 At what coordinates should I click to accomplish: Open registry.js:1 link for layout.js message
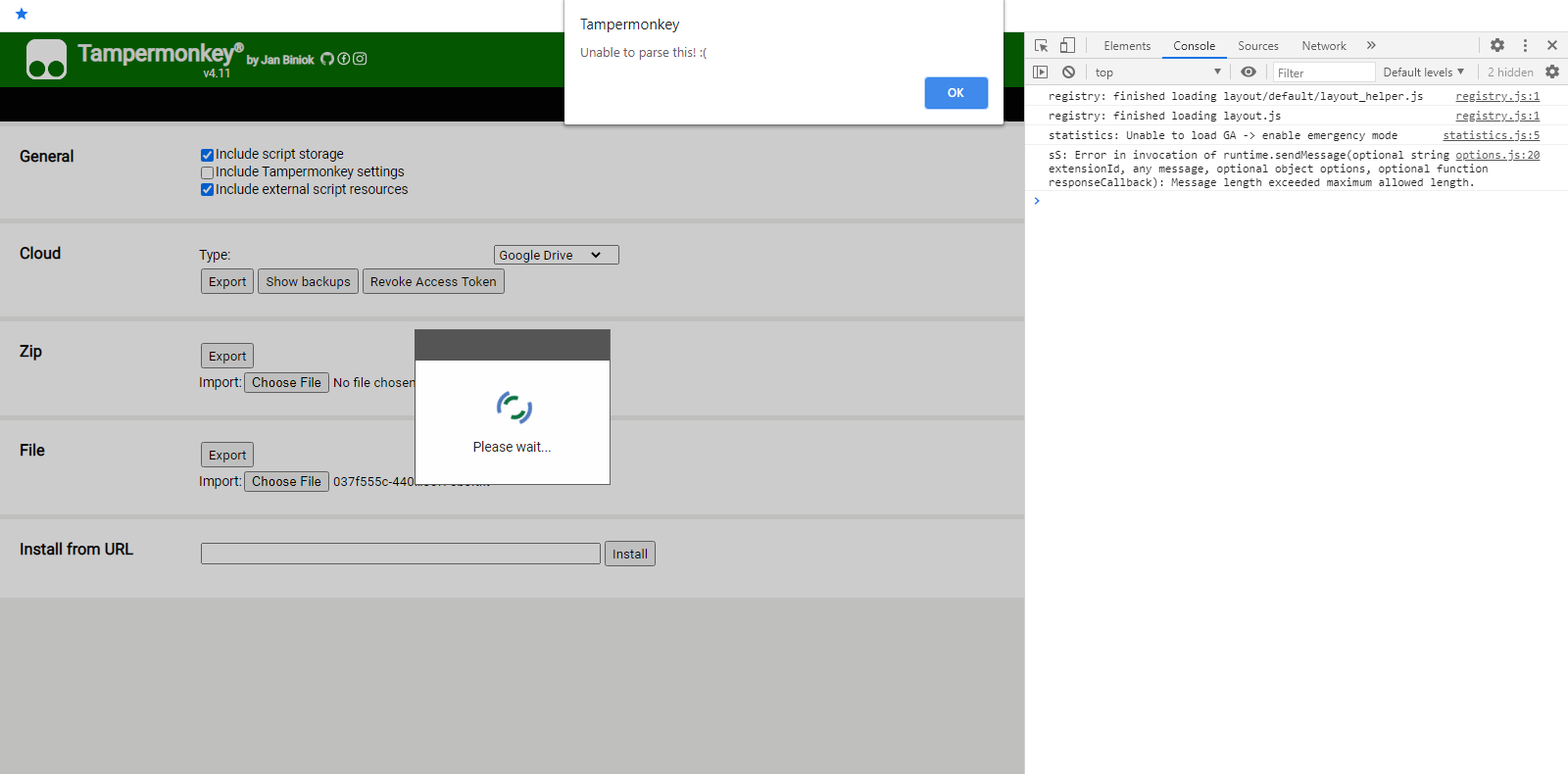pyautogui.click(x=1497, y=116)
